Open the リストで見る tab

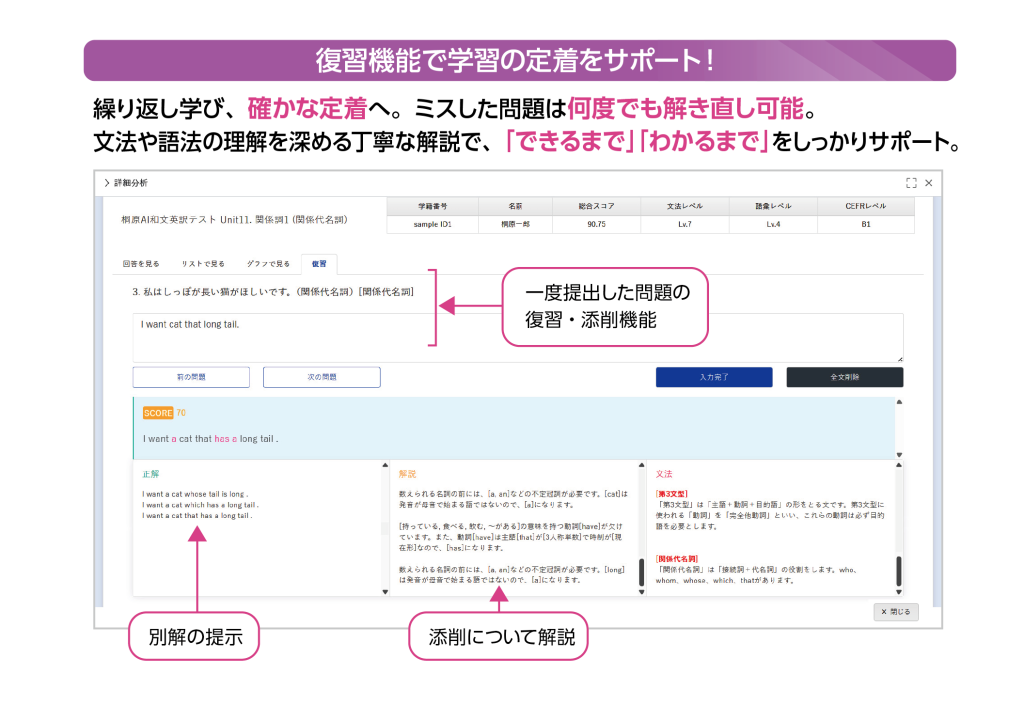coord(203,264)
